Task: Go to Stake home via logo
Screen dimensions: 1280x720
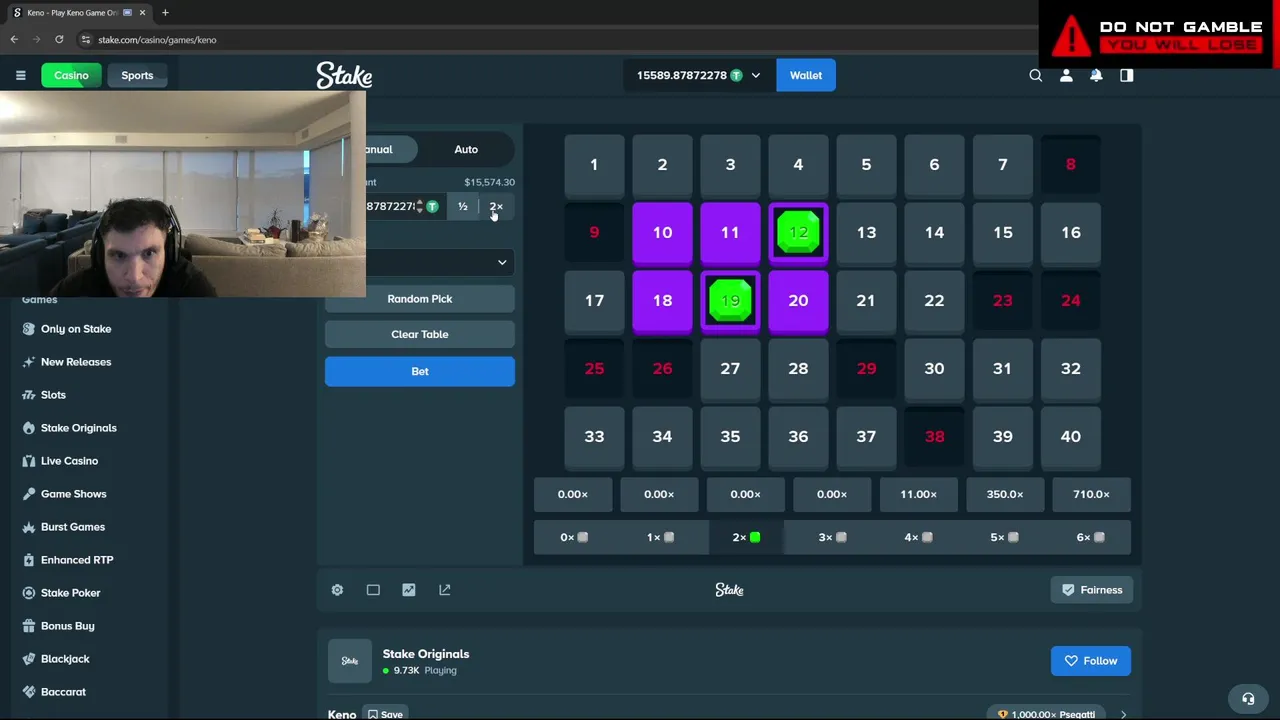Action: click(x=344, y=75)
